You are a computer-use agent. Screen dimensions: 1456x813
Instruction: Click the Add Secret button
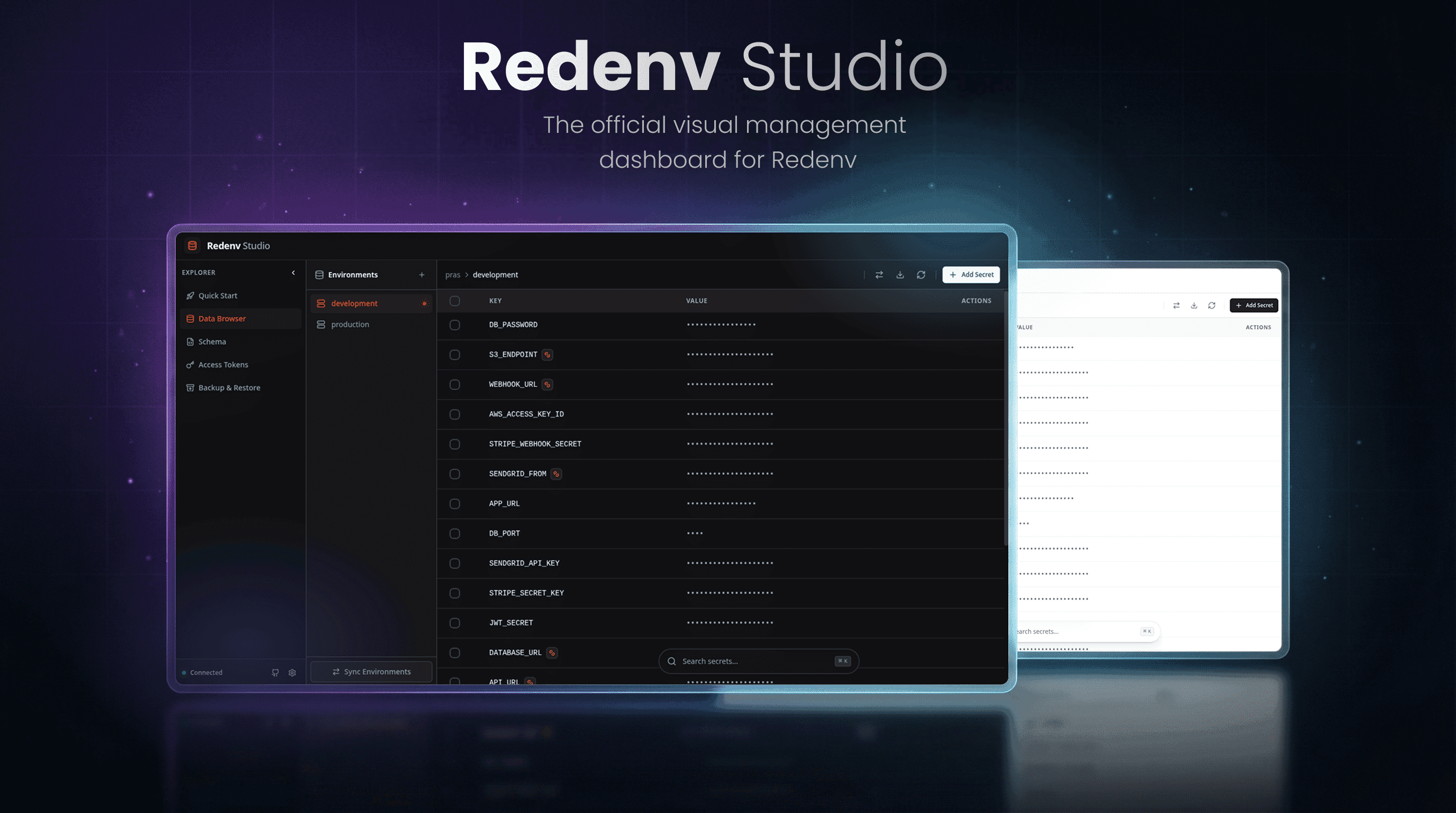(x=971, y=275)
